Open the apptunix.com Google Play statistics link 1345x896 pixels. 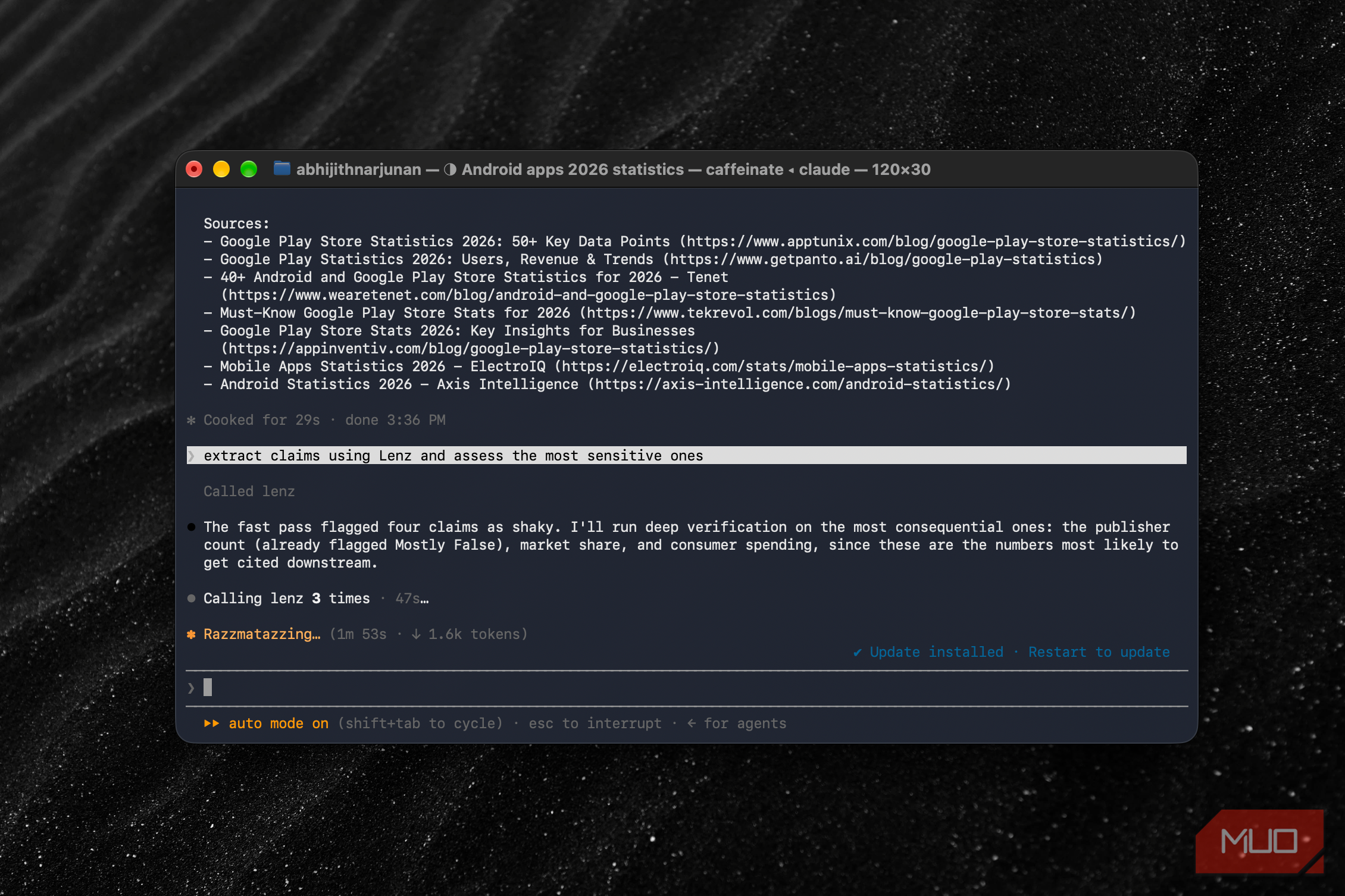click(x=933, y=242)
